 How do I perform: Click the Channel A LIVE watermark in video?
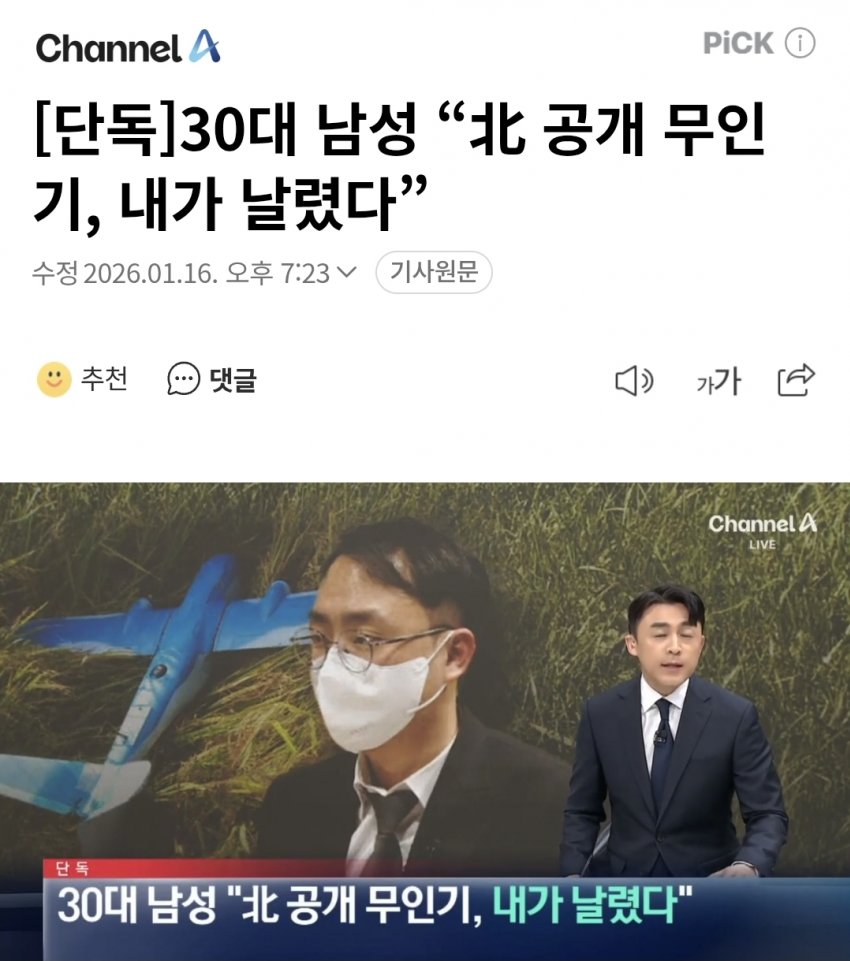(x=762, y=531)
